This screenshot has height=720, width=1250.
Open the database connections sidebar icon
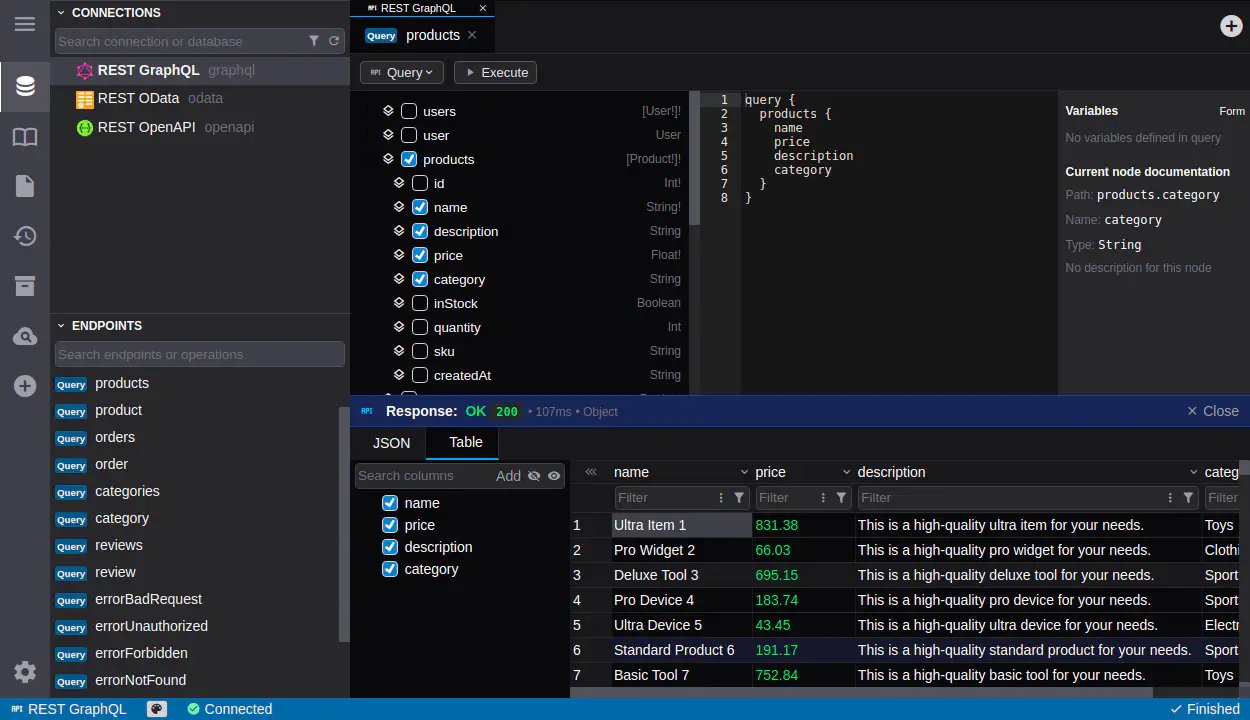[25, 87]
